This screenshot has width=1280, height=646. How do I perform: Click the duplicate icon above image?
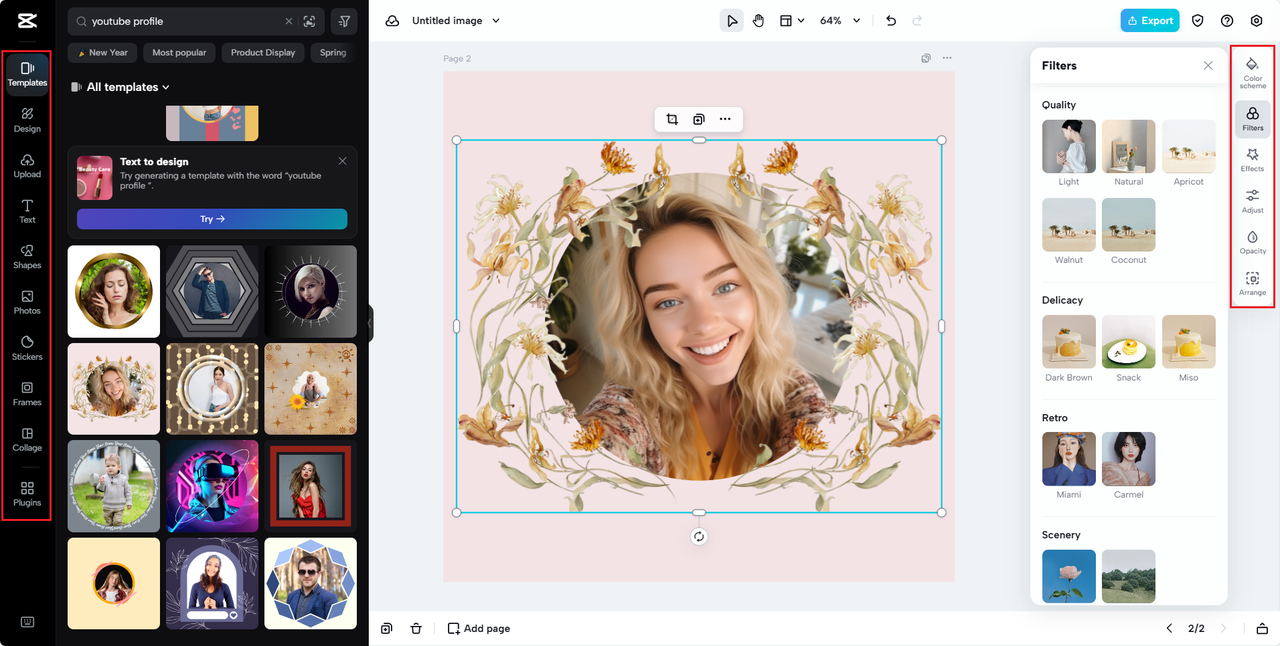tap(699, 119)
